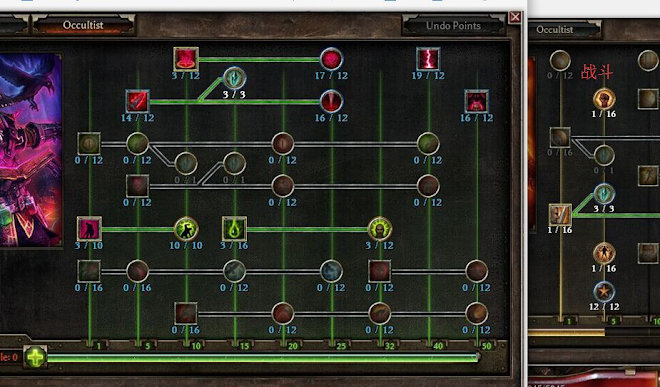Select Sigil of Consumption skill (3 / 12)
Screen dimensions: 660x387
(x=186, y=59)
